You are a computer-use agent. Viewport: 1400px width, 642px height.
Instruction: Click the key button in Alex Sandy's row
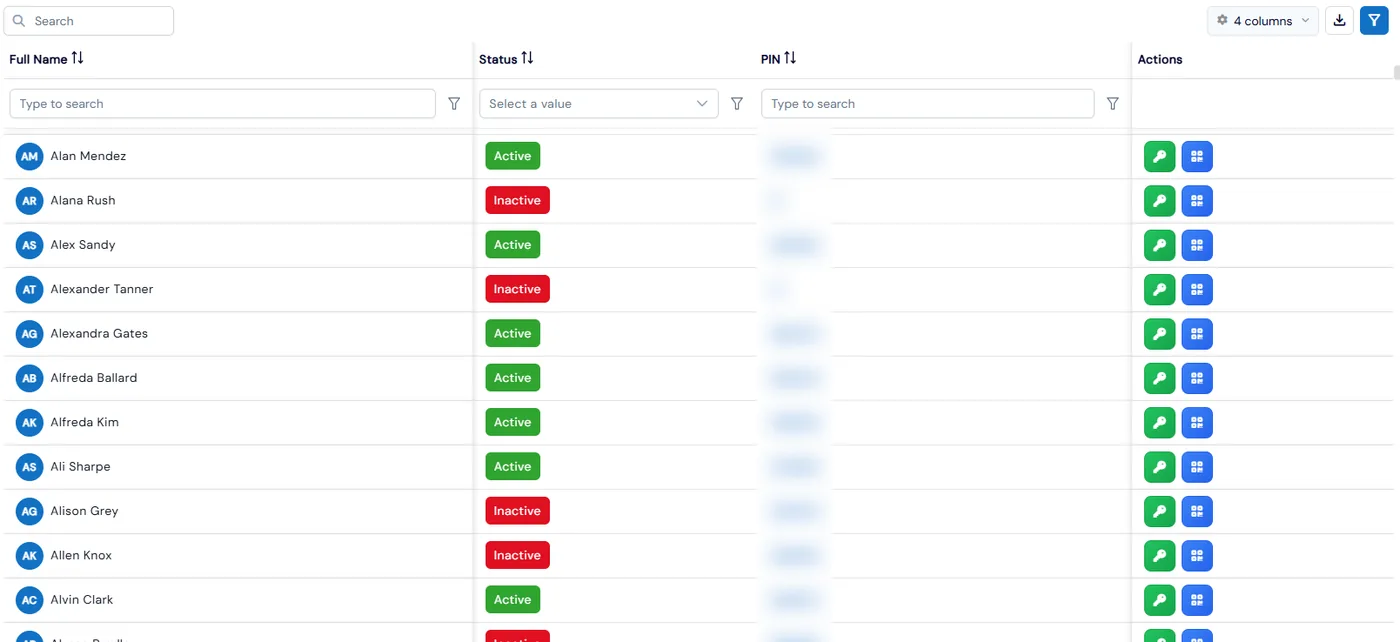pyautogui.click(x=1160, y=245)
